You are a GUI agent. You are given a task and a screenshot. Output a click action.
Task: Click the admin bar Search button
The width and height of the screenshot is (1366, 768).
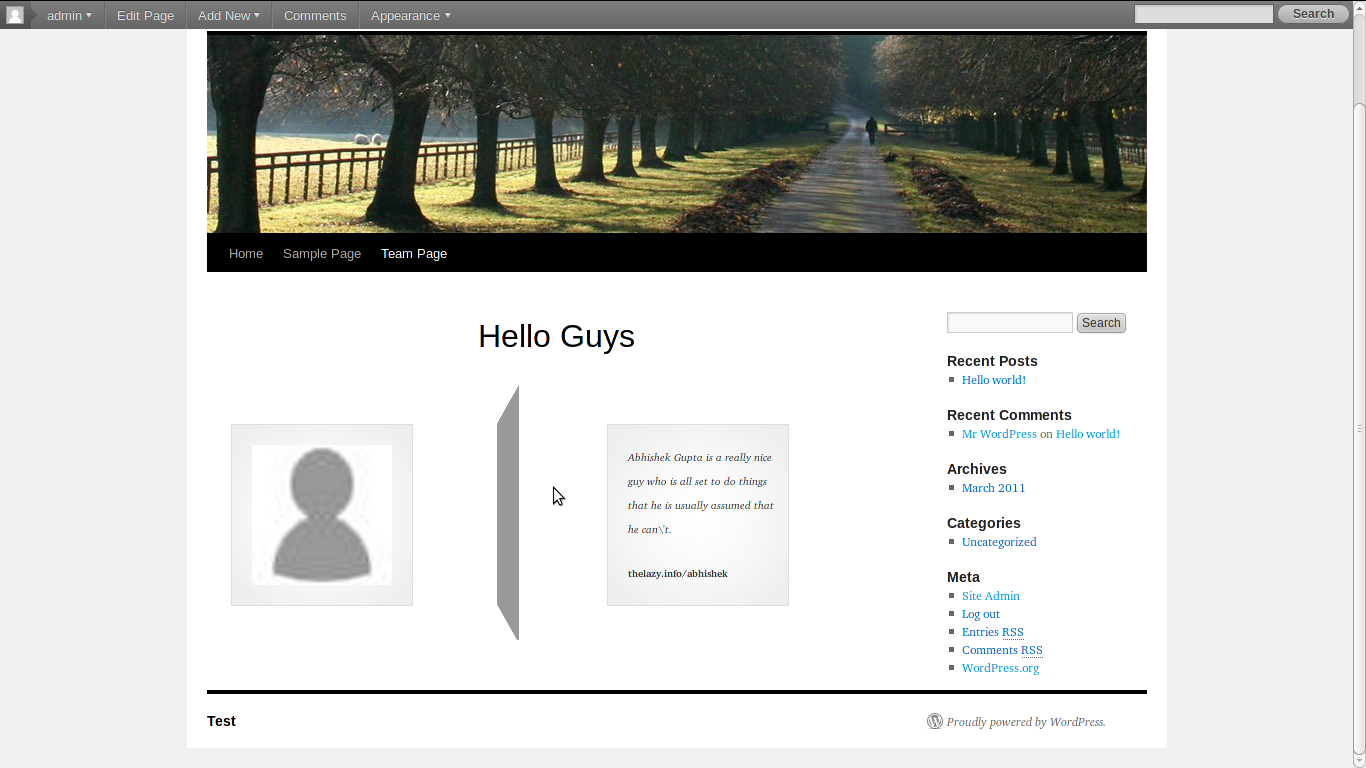tap(1313, 14)
